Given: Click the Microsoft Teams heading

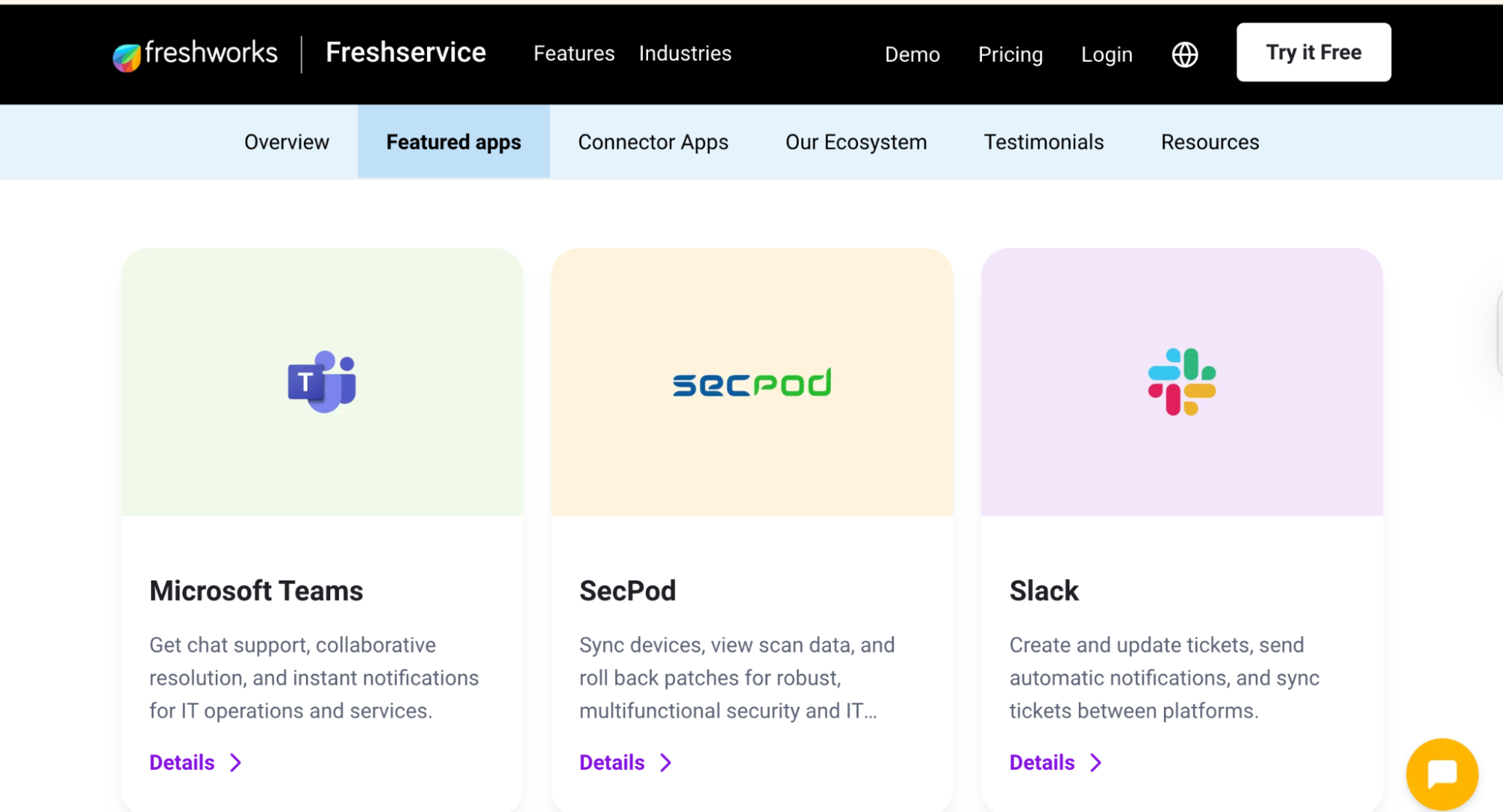Looking at the screenshot, I should click(x=256, y=591).
